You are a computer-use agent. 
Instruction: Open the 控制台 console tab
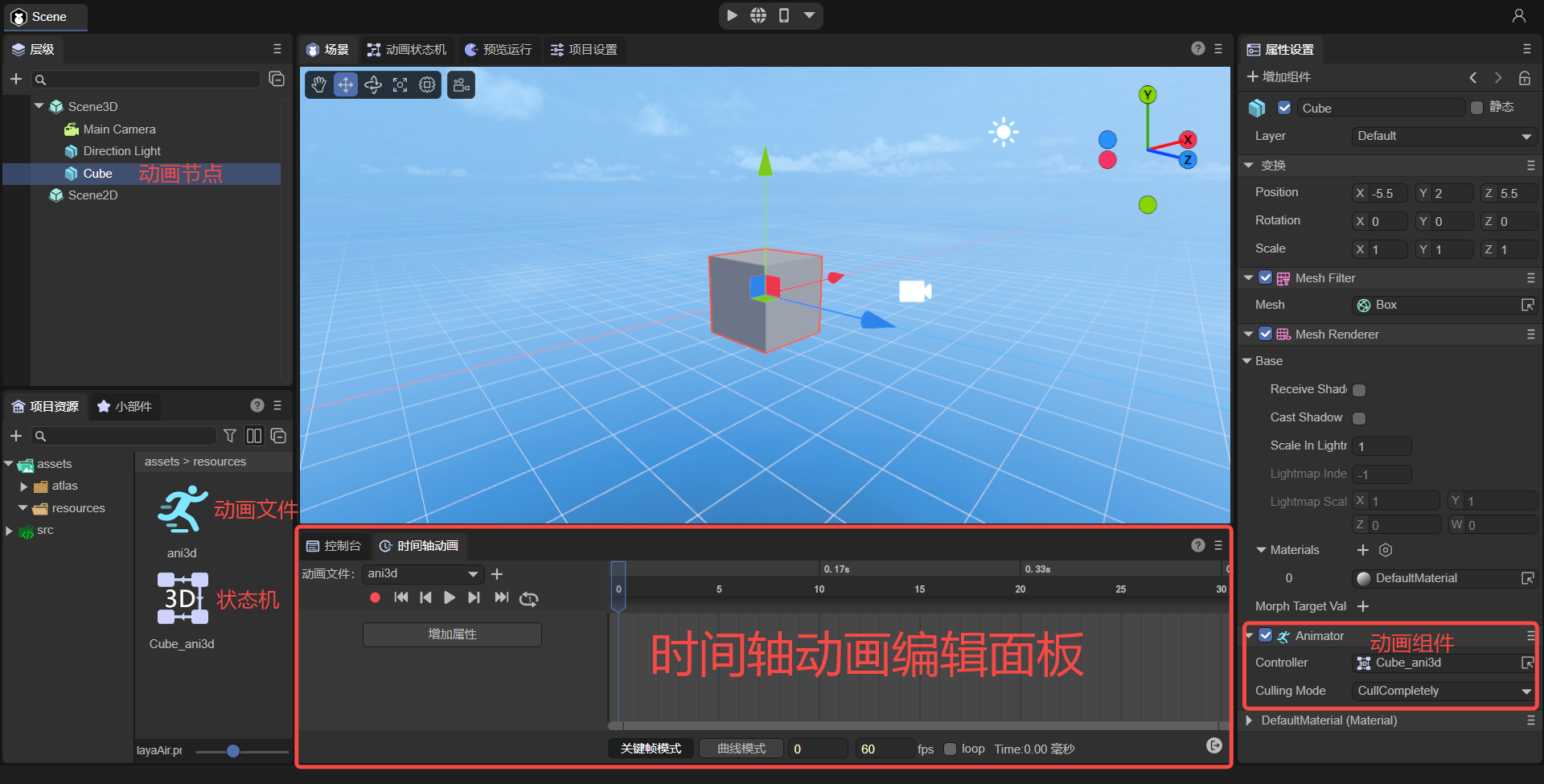click(x=335, y=546)
